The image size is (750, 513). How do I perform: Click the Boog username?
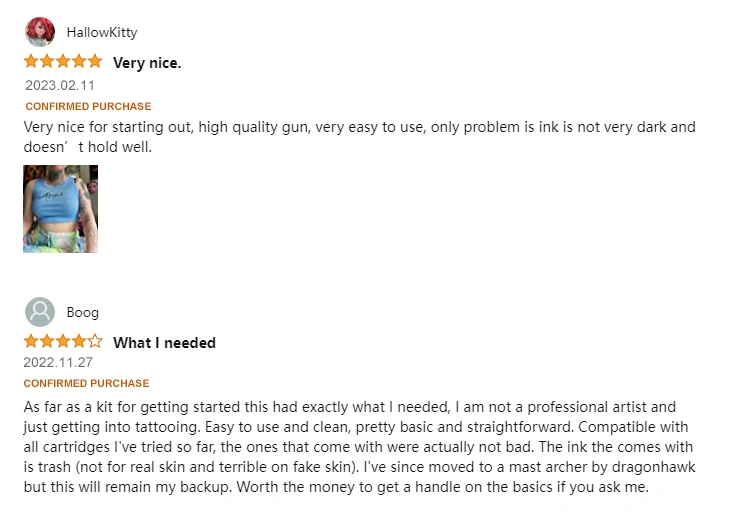coord(82,312)
